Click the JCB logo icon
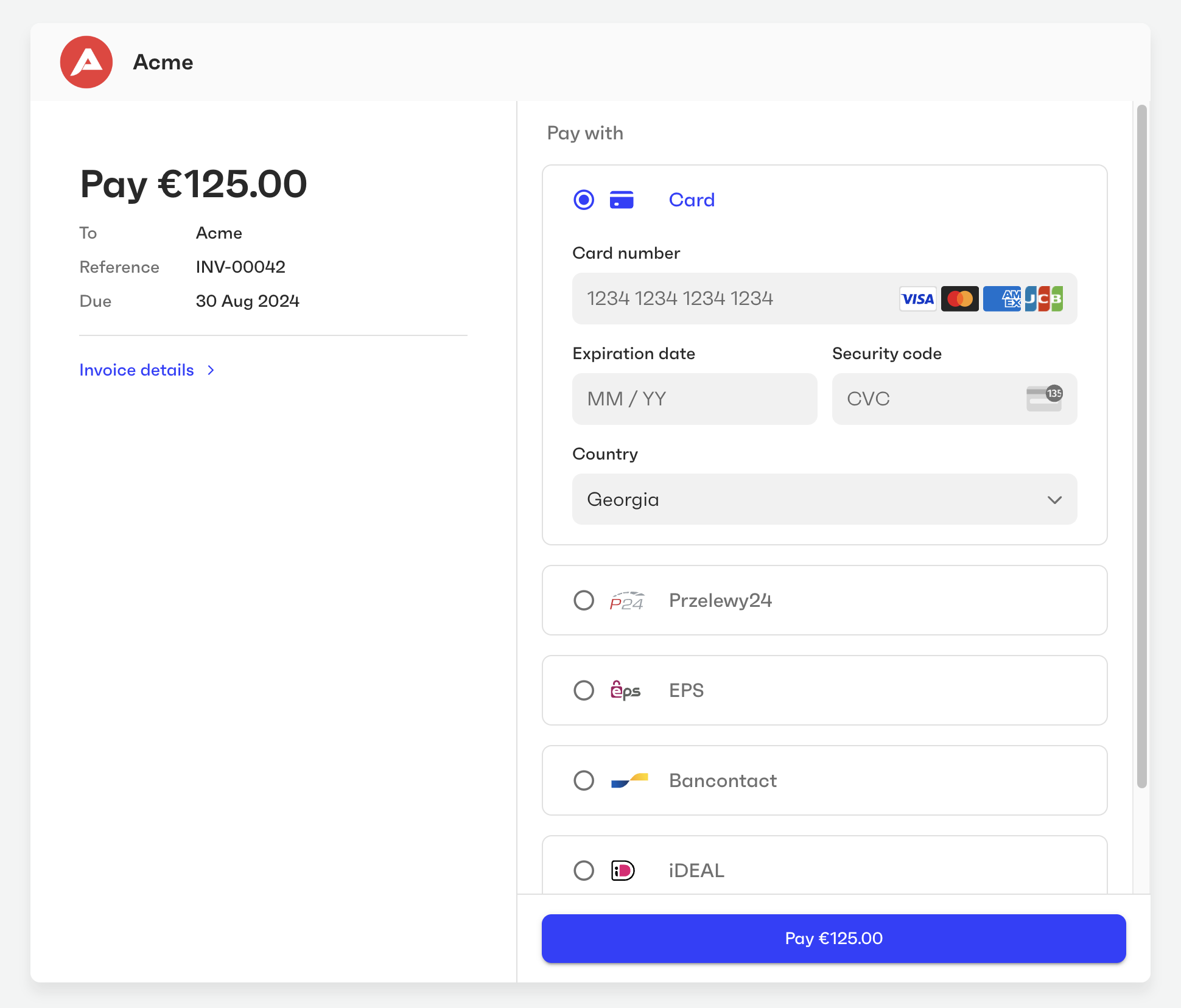Screen dimensions: 1181x1008 (x=1043, y=299)
